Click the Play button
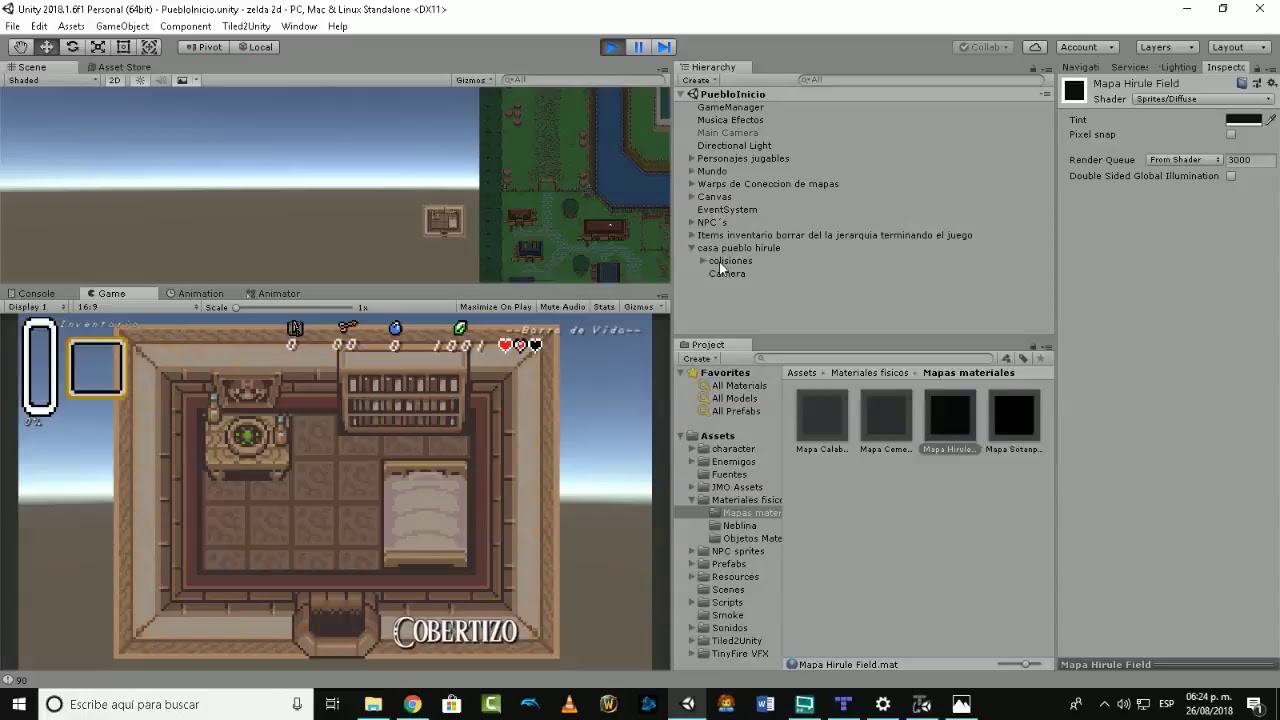 tap(612, 47)
